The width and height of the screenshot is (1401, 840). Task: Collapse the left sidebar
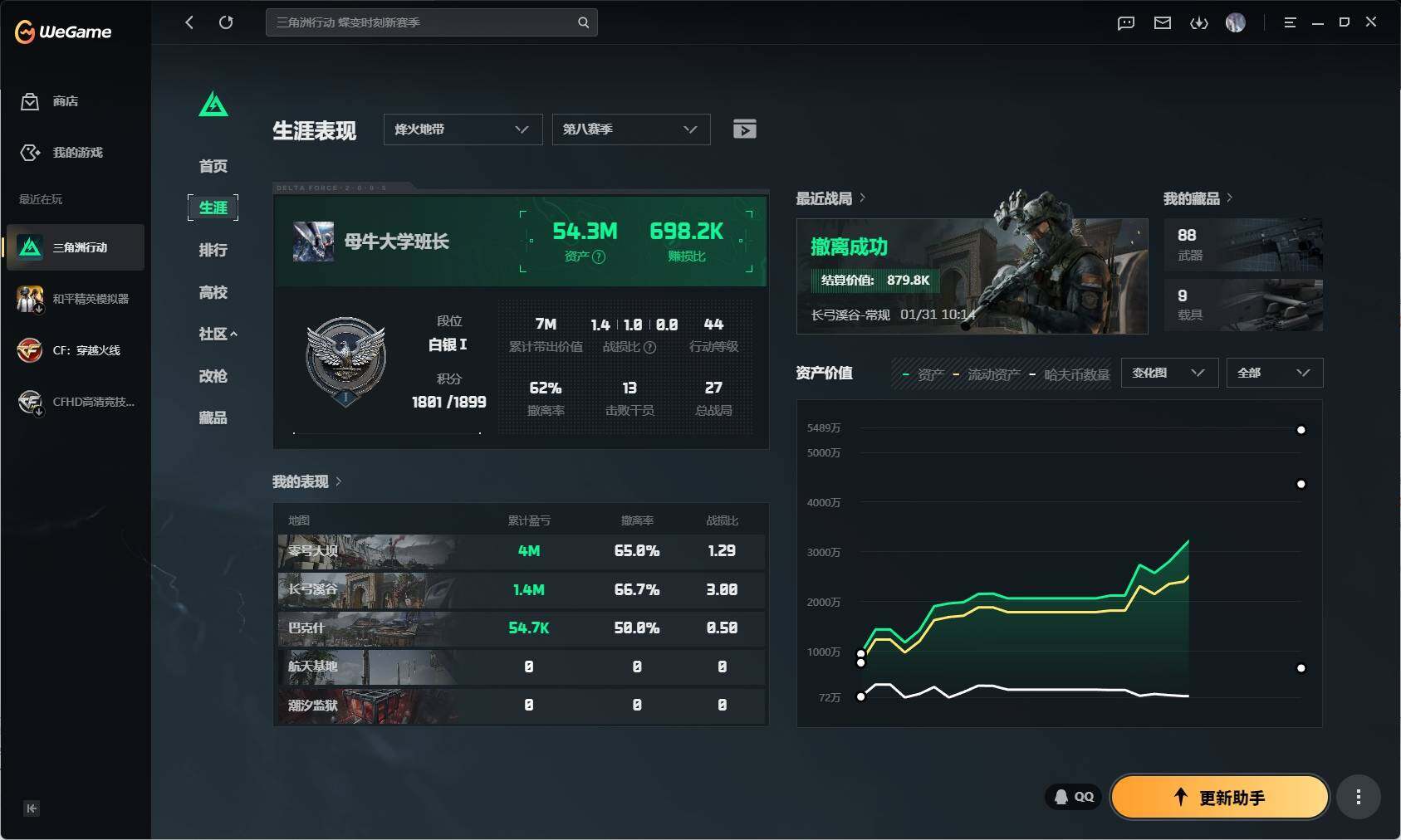click(32, 808)
